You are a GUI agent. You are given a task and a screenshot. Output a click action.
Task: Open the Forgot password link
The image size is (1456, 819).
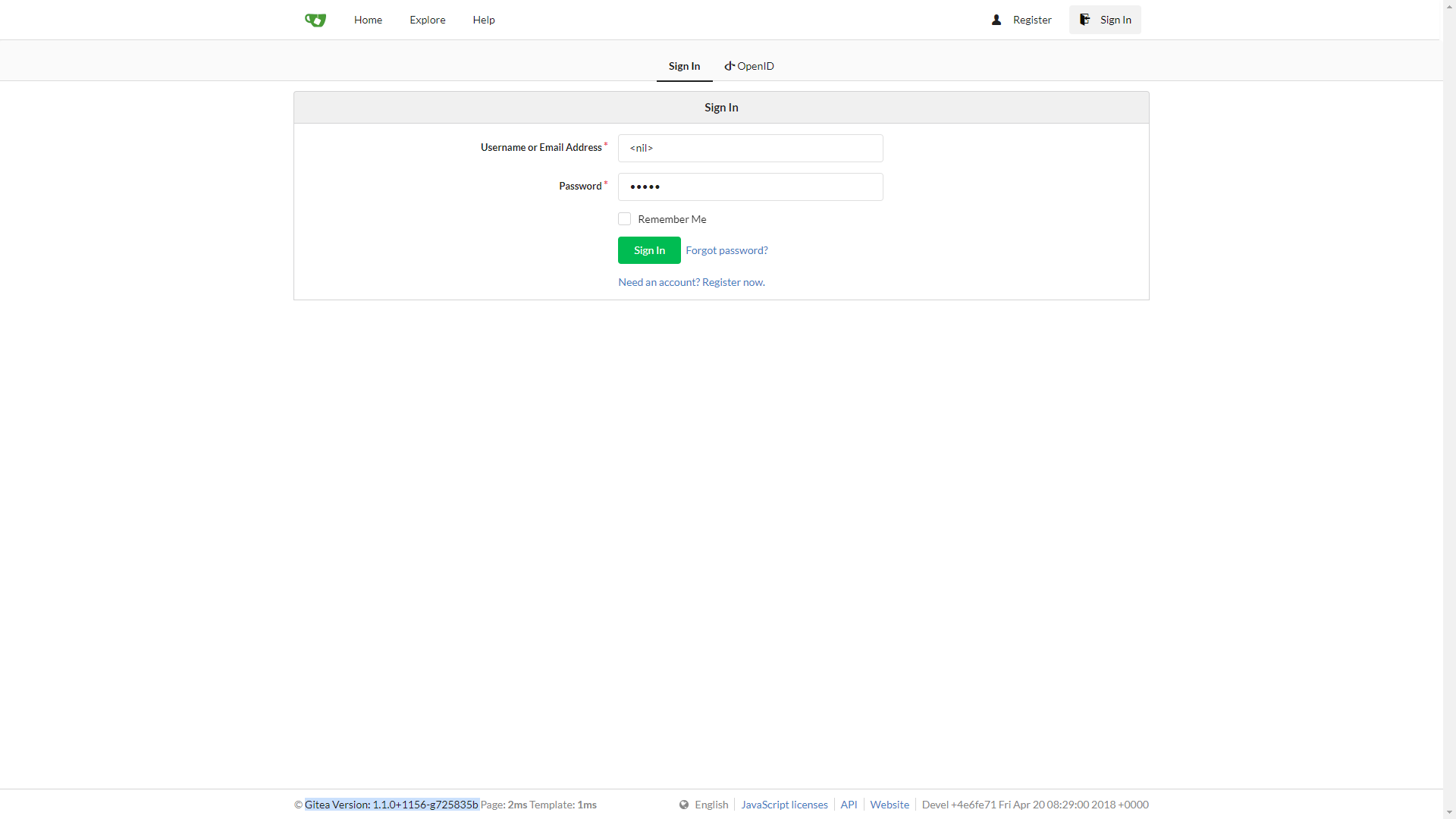coord(726,250)
